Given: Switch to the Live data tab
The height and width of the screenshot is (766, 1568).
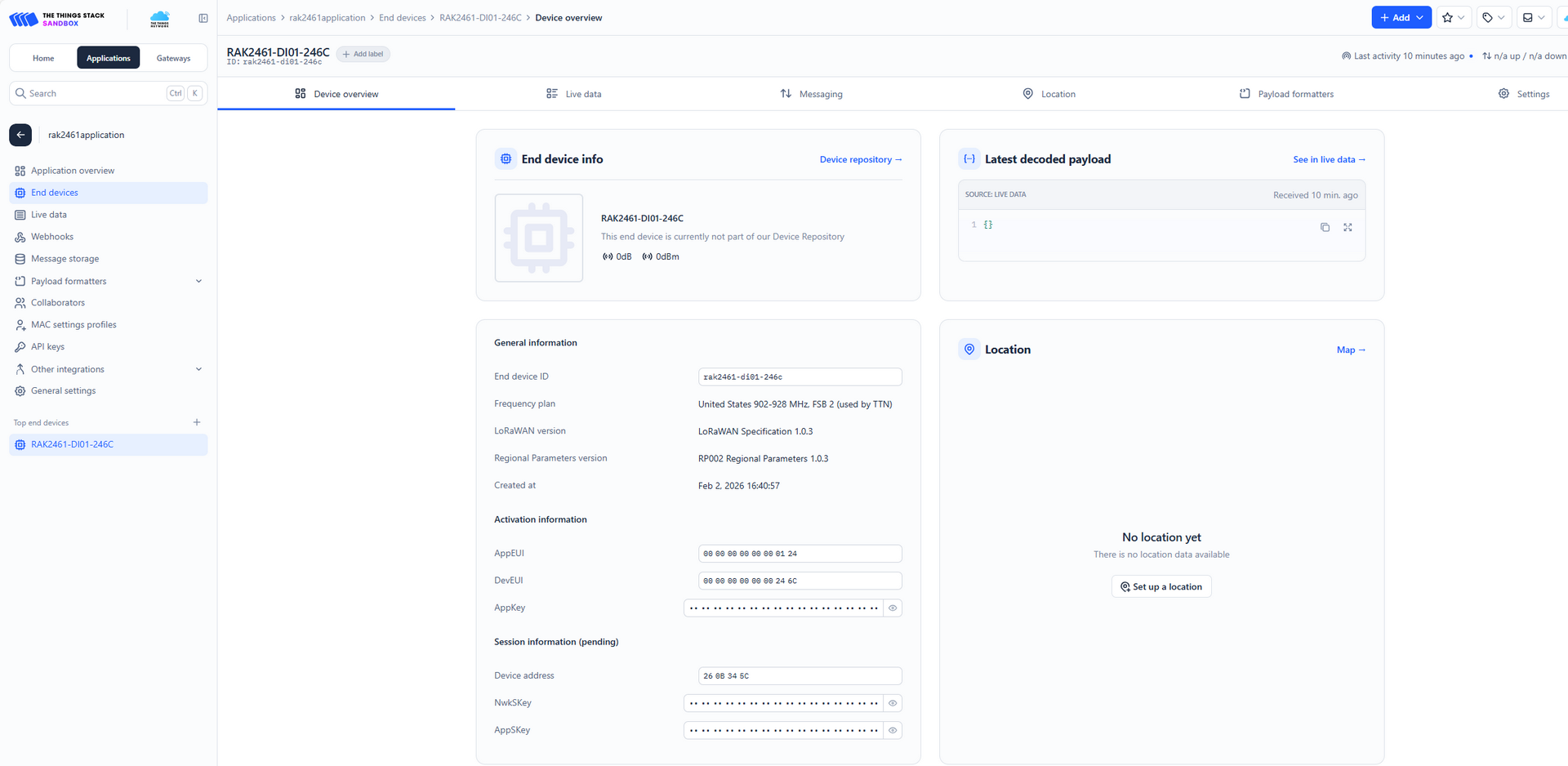Looking at the screenshot, I should point(582,93).
